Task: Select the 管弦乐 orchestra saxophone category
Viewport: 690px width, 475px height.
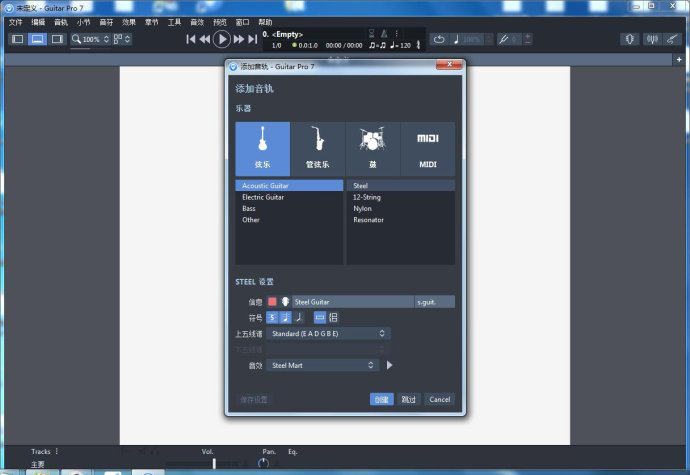Action: tap(318, 149)
